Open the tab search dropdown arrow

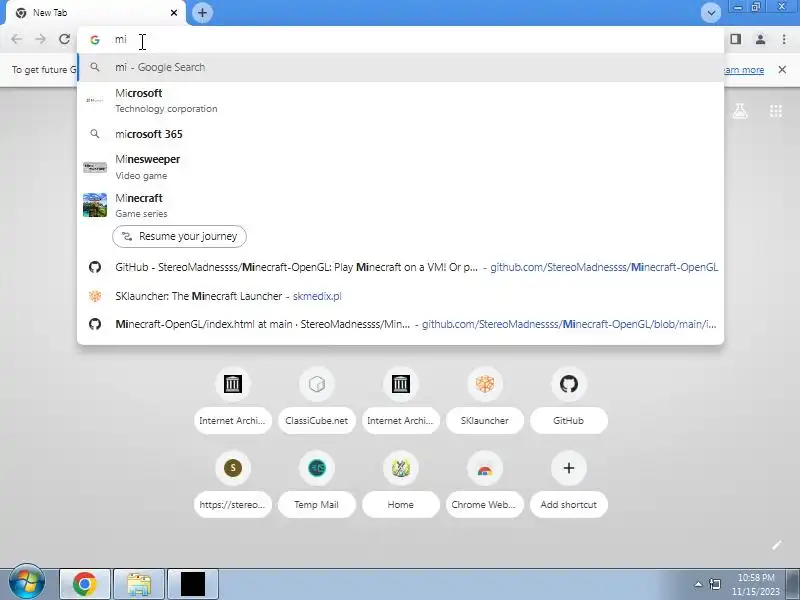(x=711, y=13)
